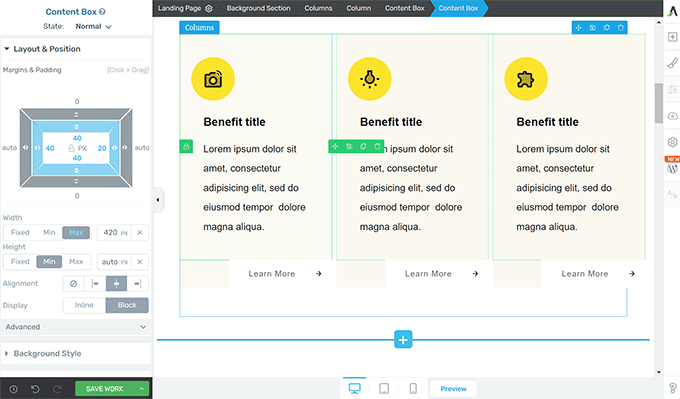Set Height mode to Max
Image resolution: width=680 pixels, height=399 pixels.
(x=76, y=262)
